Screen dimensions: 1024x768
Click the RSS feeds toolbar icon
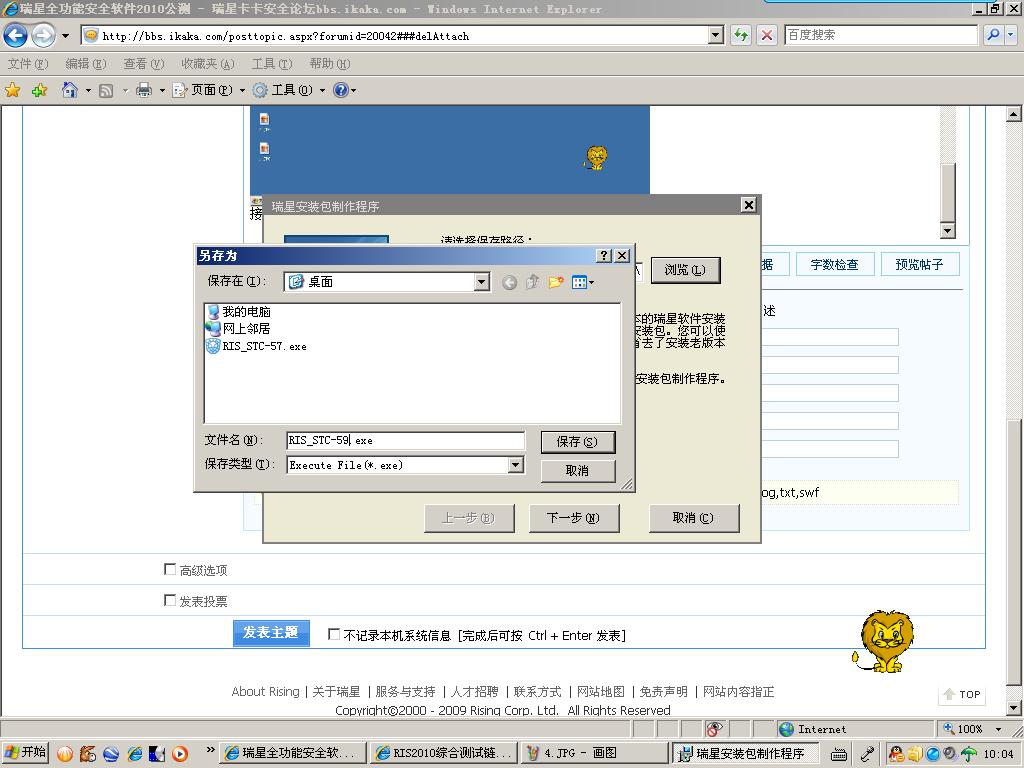[106, 91]
